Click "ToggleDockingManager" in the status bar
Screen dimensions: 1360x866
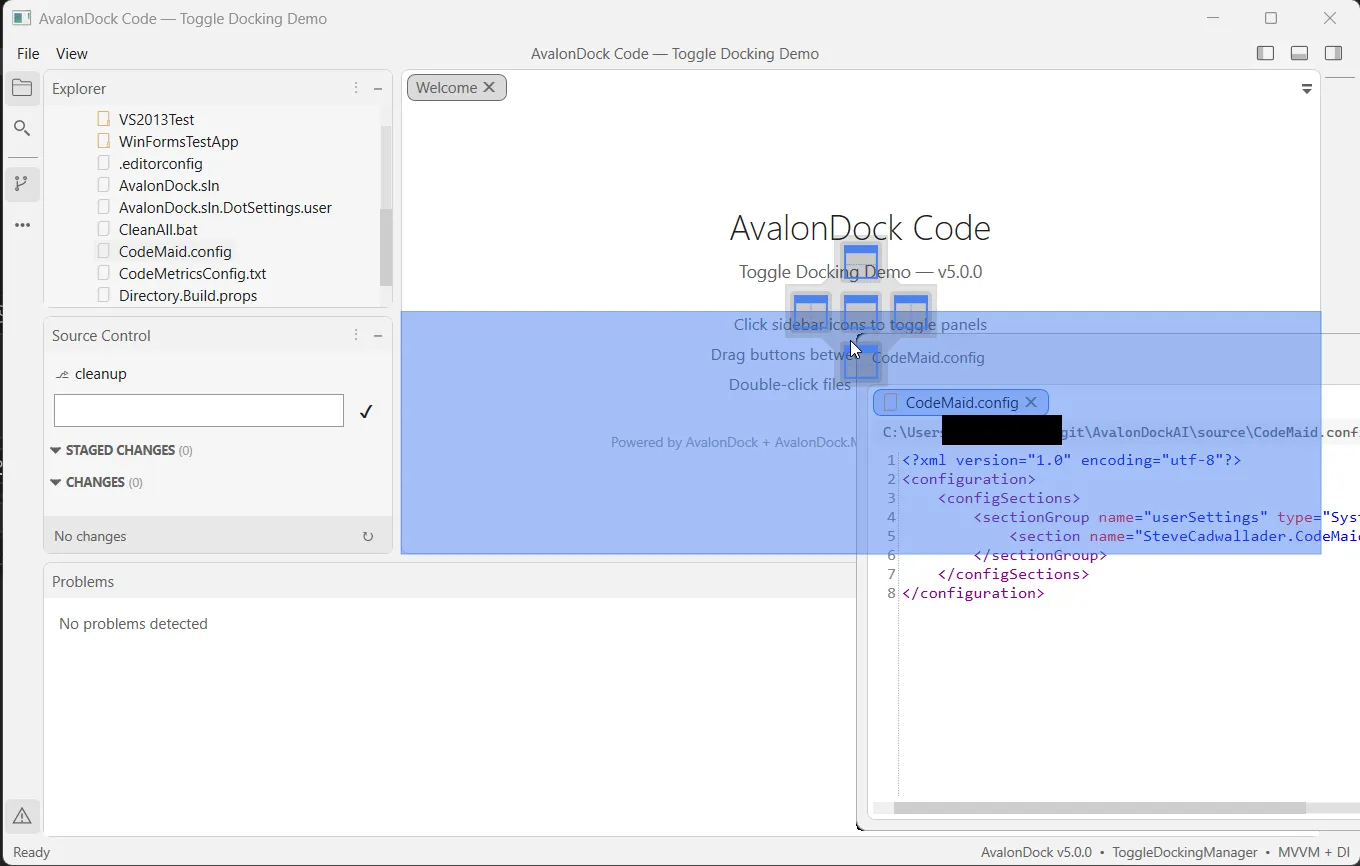tap(1185, 852)
